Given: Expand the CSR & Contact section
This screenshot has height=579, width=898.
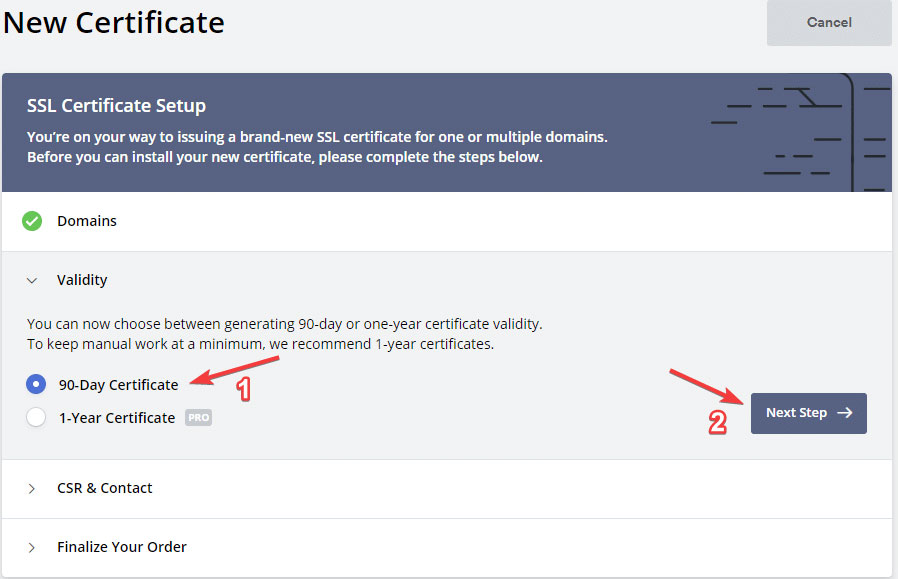Looking at the screenshot, I should coord(105,488).
